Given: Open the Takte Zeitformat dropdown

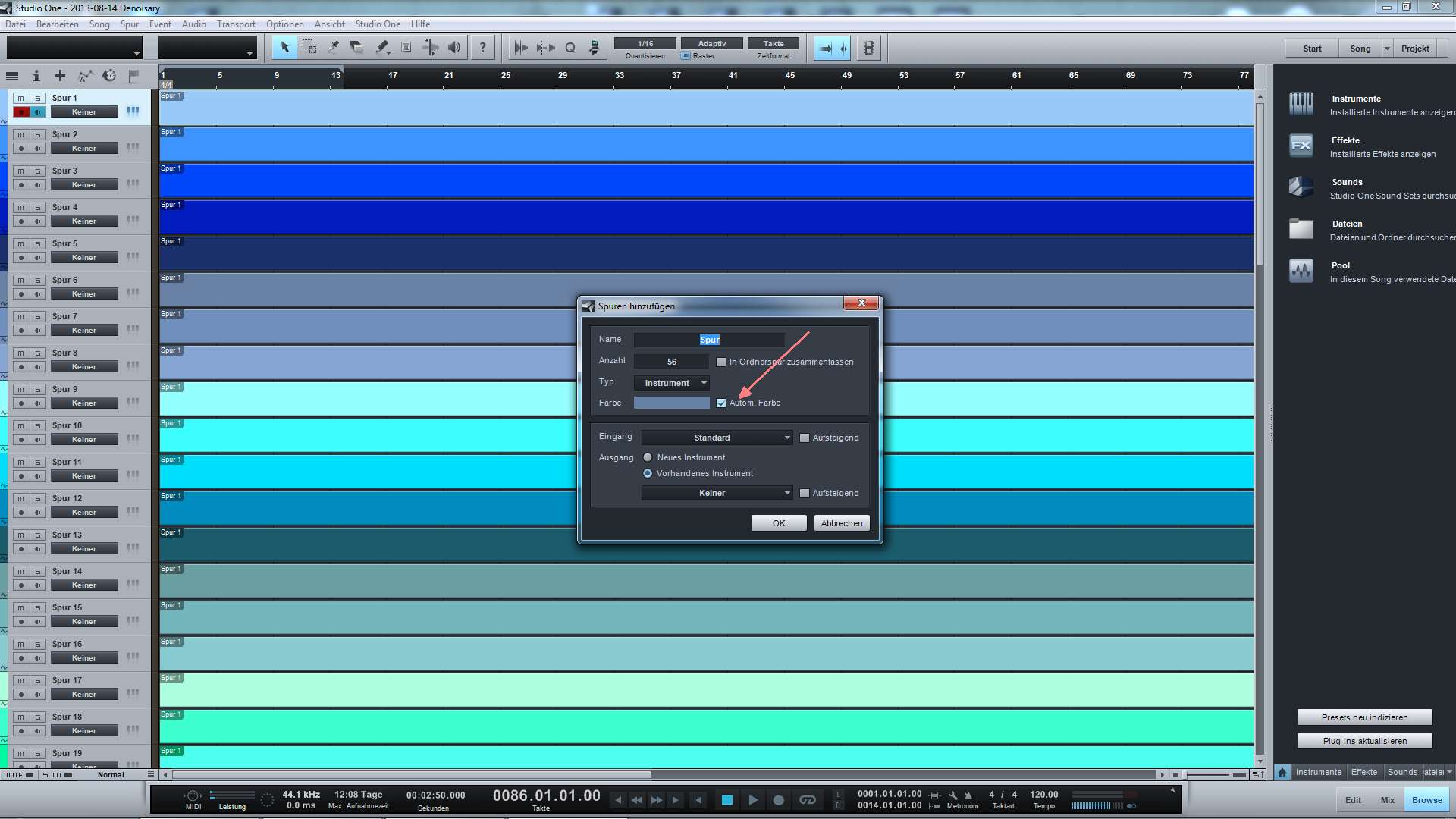Looking at the screenshot, I should [x=773, y=43].
